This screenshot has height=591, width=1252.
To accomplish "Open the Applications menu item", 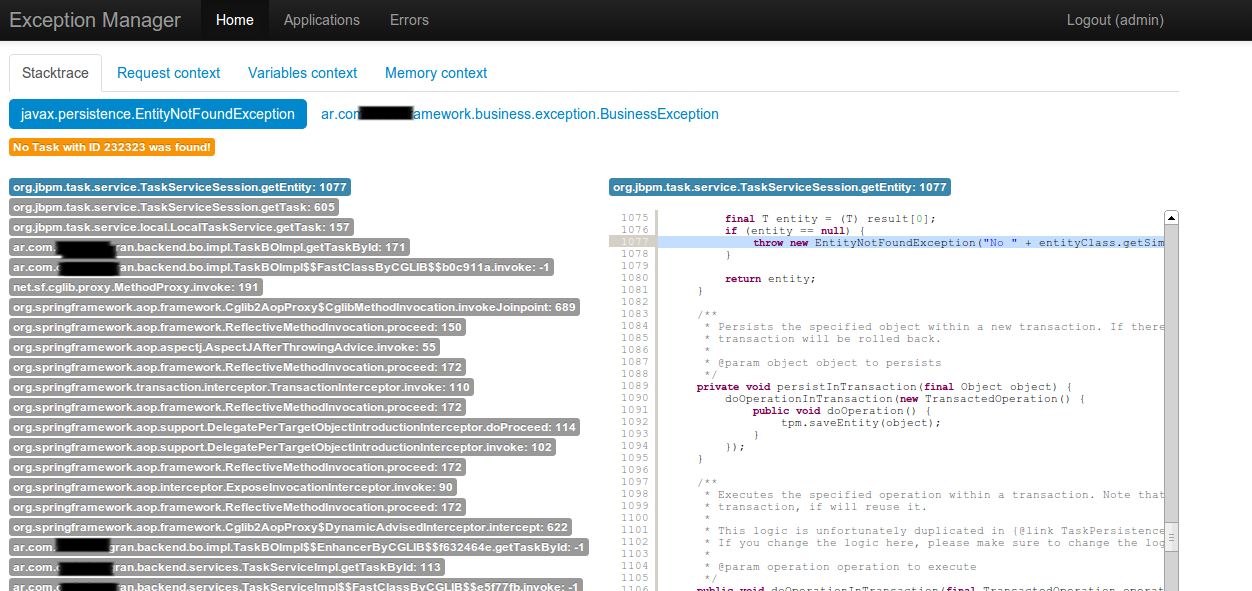I will (x=322, y=20).
